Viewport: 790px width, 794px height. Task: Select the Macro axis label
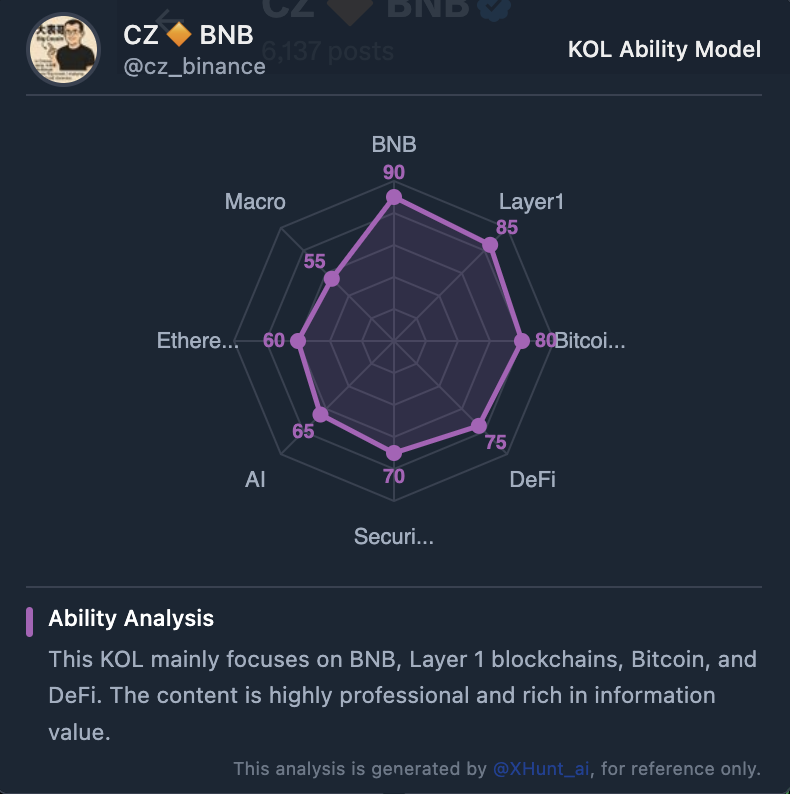click(x=255, y=202)
